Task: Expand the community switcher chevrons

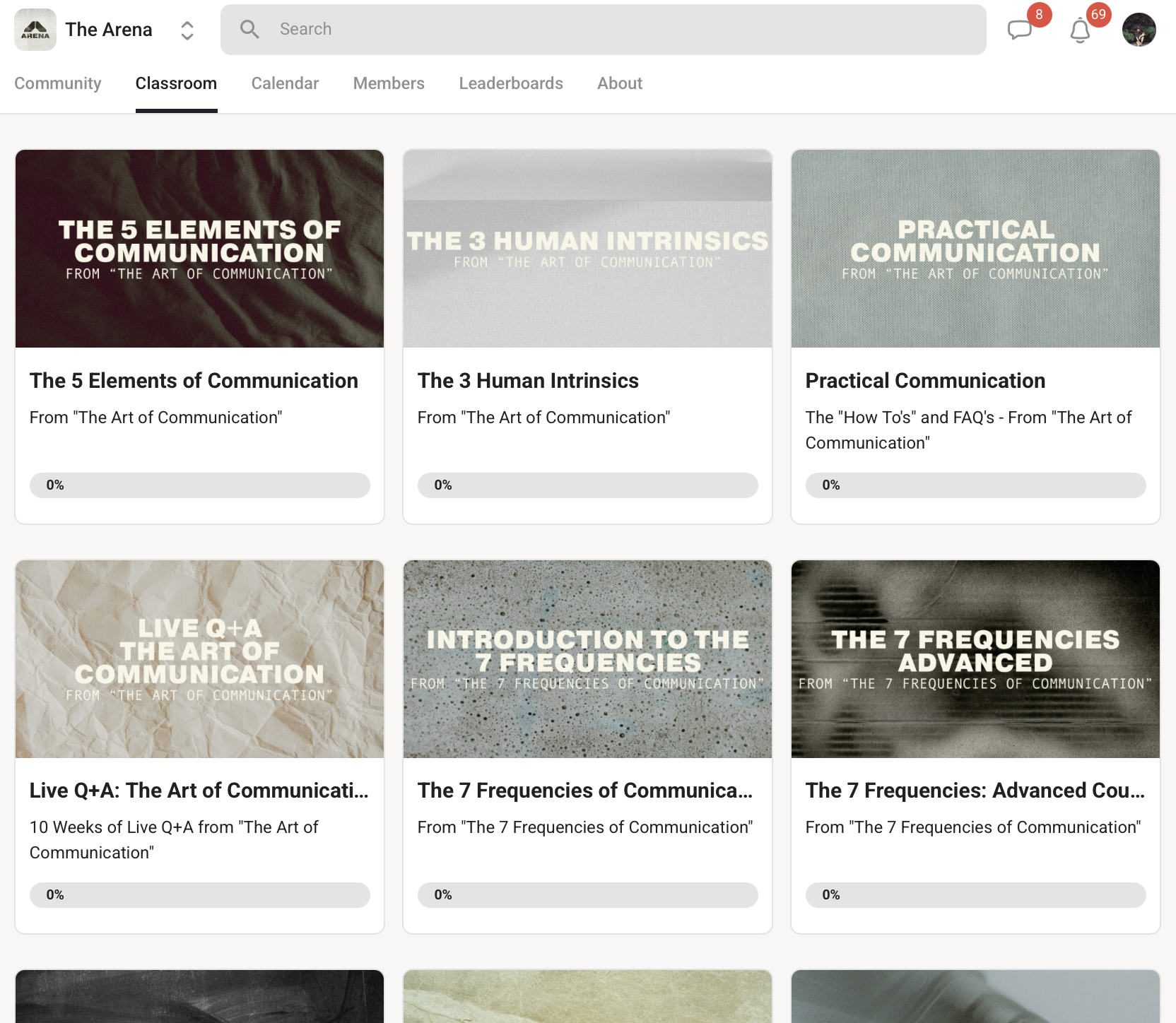Action: tap(187, 30)
